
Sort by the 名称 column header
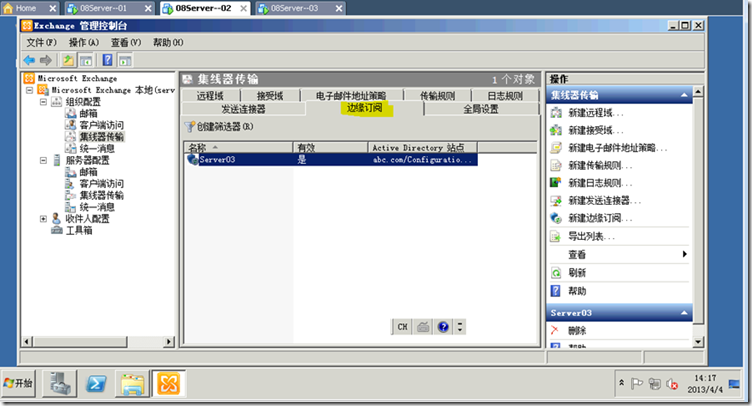(238, 147)
